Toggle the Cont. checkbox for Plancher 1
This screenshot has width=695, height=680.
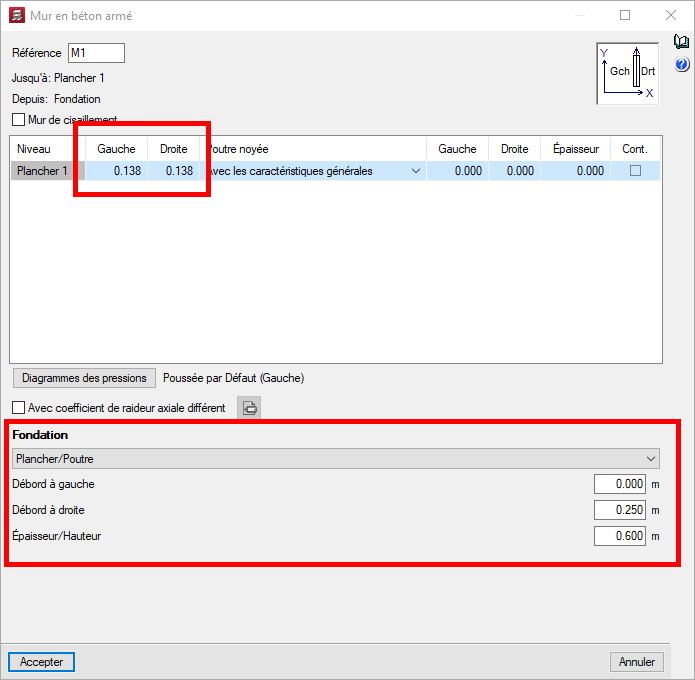[635, 171]
